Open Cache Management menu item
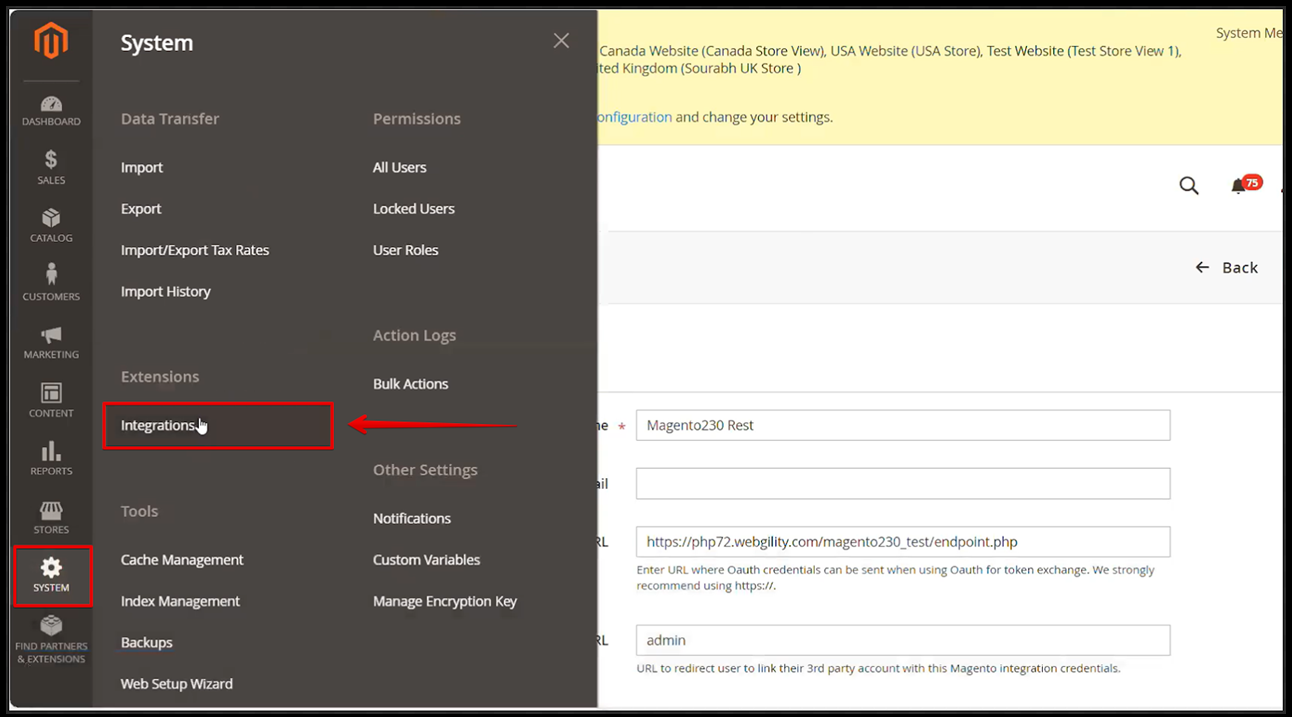Screen dimensions: 1292x717 [x=182, y=560]
